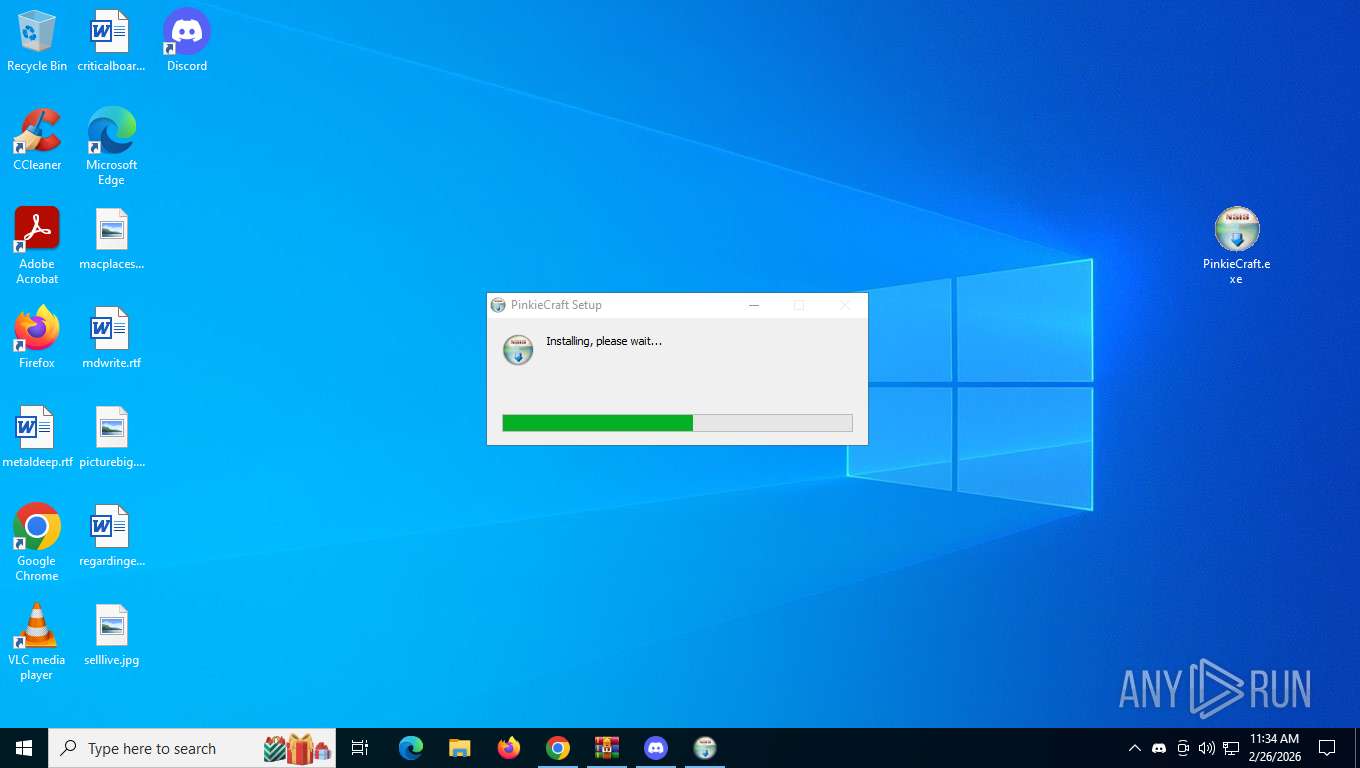Click the gift search highlights icon

click(x=297, y=748)
